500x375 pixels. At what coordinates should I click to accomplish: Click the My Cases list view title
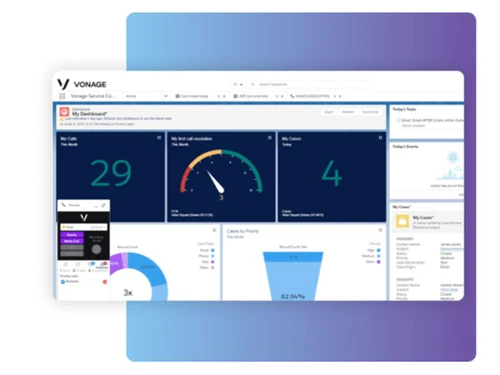[423, 217]
